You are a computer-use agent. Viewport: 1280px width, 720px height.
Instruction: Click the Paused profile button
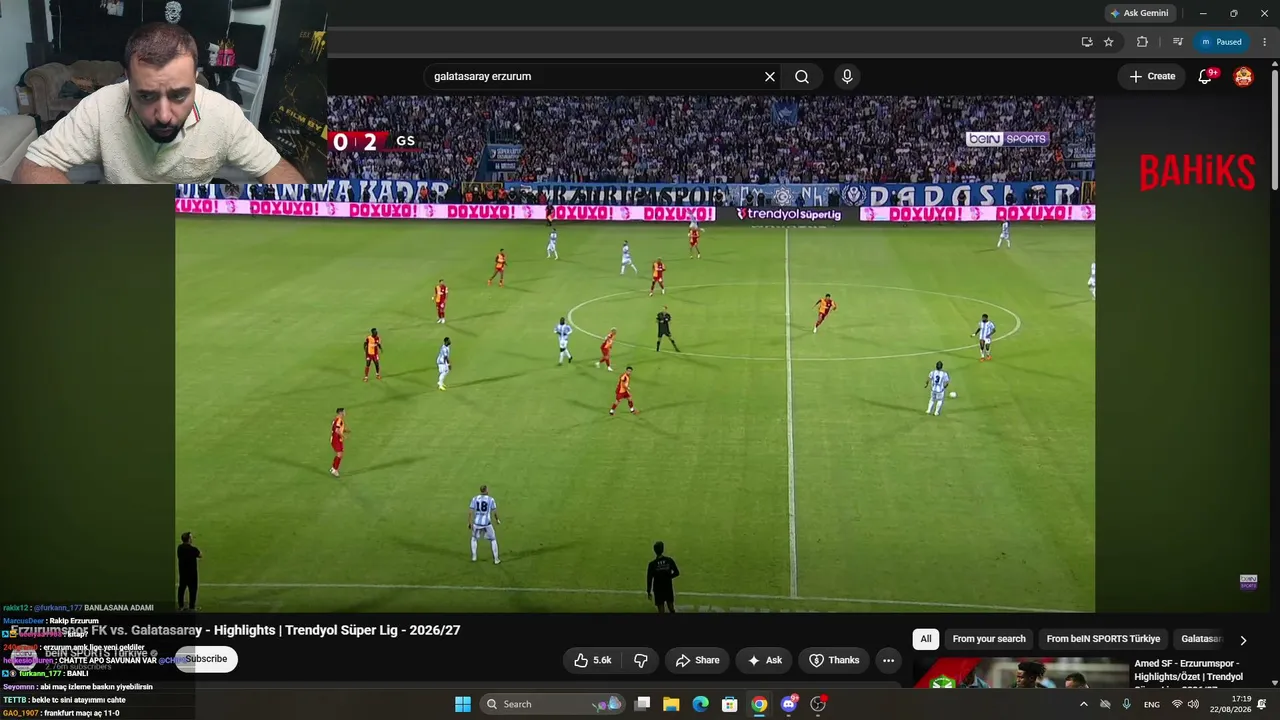(1222, 42)
